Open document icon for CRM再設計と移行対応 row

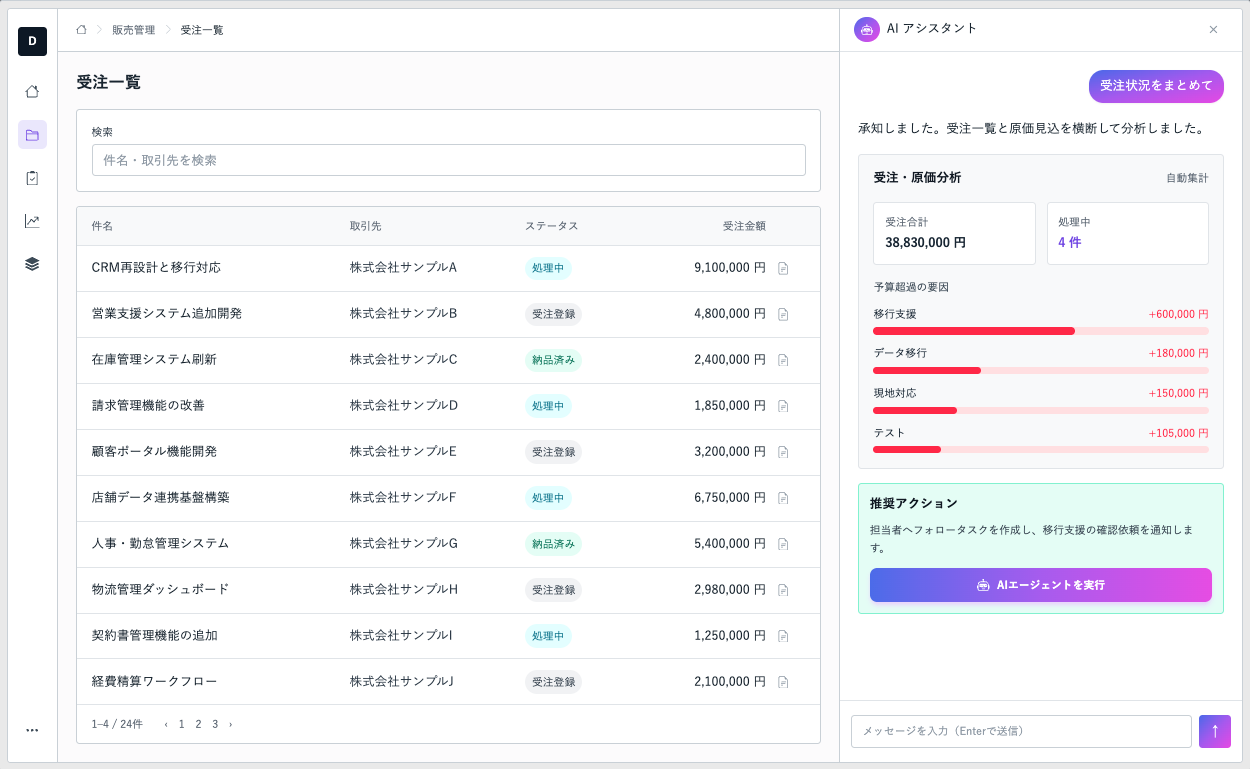click(x=783, y=268)
